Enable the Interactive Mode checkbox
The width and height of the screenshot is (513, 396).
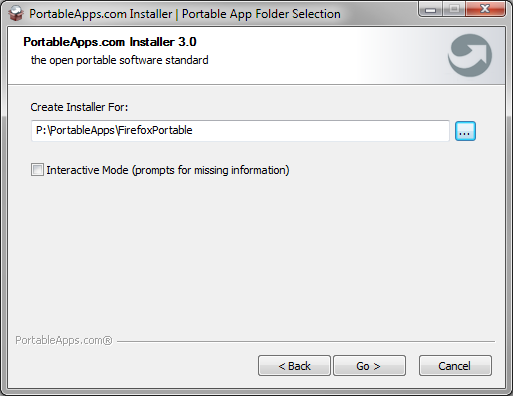[37, 170]
